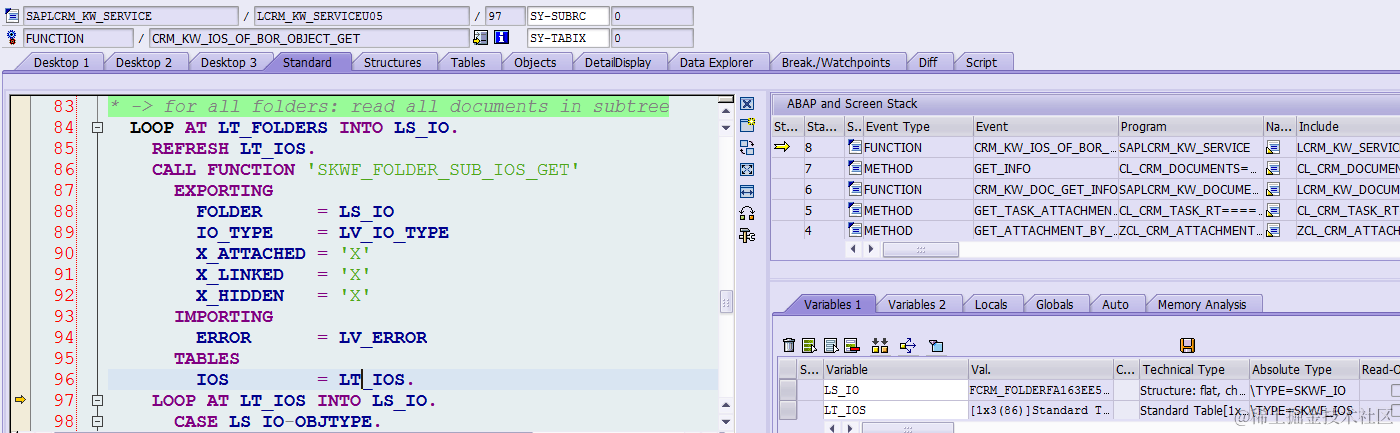Click the Technical Type column header
The width and height of the screenshot is (1400, 433).
click(1194, 369)
